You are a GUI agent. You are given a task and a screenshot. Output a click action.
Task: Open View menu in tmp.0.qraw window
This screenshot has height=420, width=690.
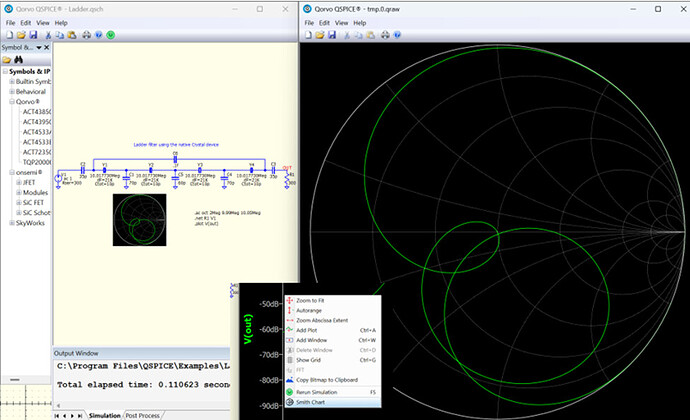point(341,23)
